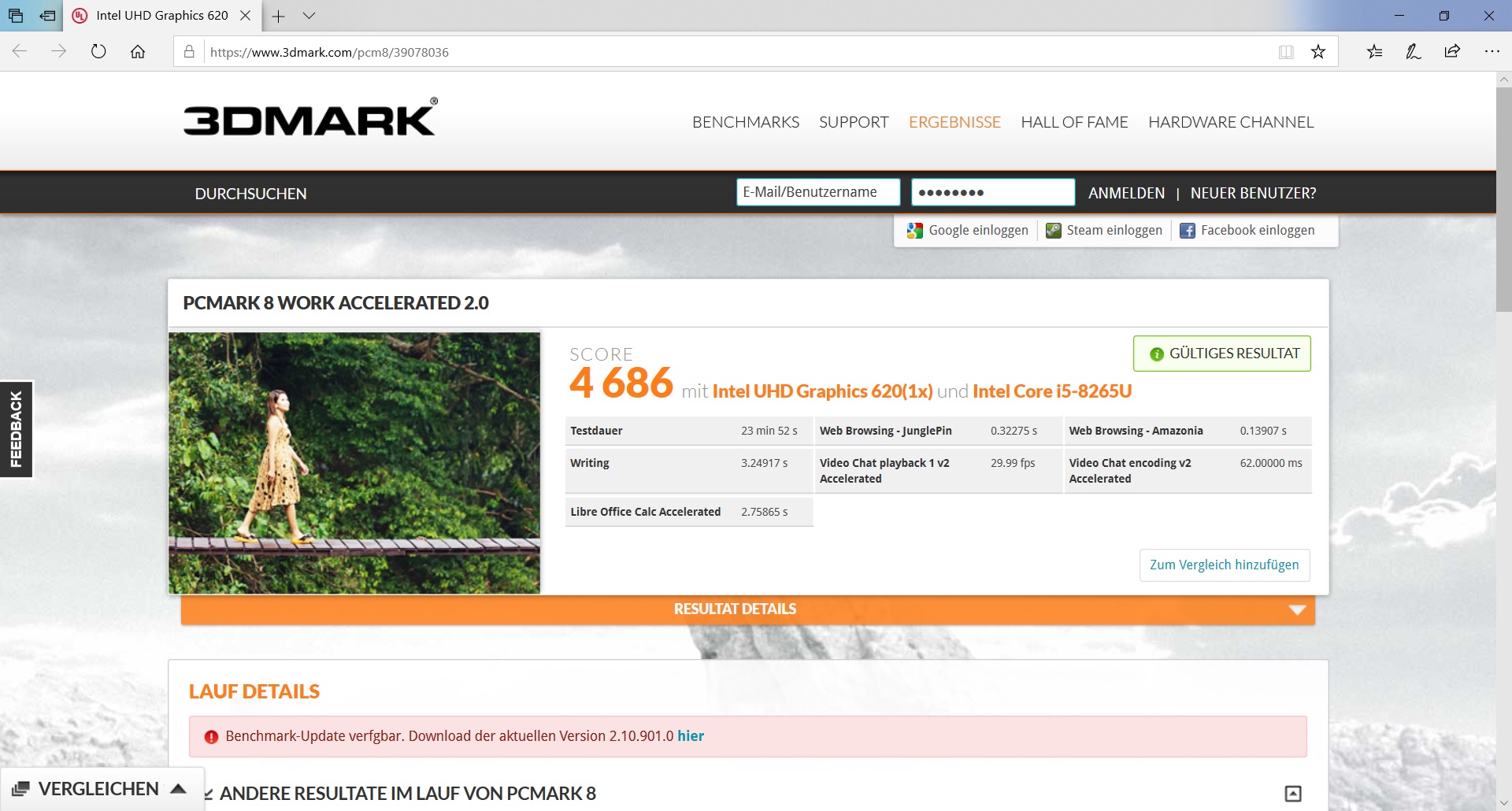This screenshot has height=811, width=1512.
Task: Click the 3DMark logo
Action: 310,117
